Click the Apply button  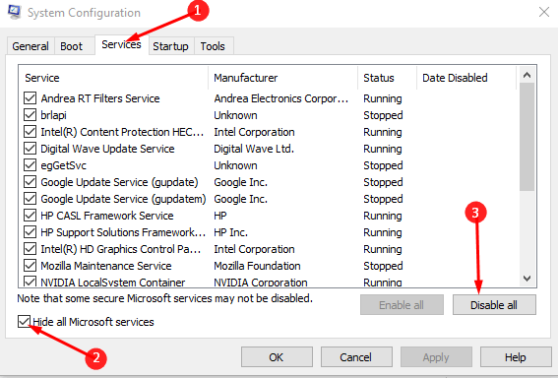(x=436, y=357)
